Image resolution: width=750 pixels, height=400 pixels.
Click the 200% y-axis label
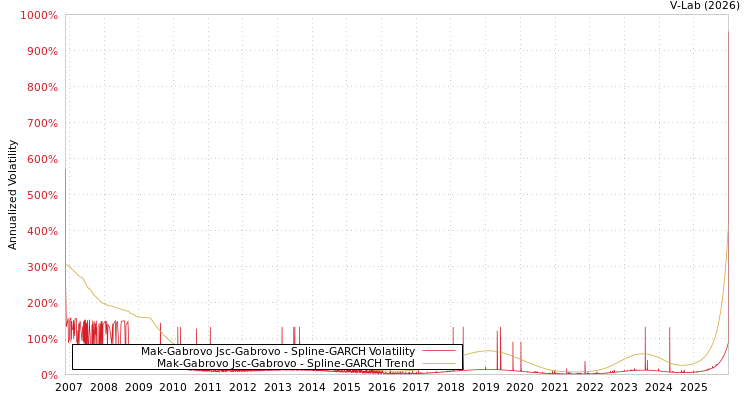[x=42, y=303]
